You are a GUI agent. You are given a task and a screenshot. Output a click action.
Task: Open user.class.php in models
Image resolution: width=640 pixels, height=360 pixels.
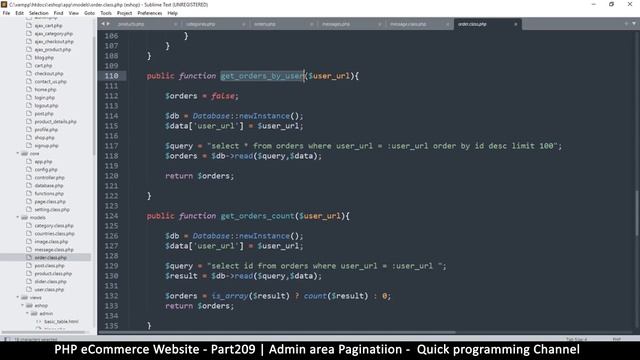[x=49, y=289]
